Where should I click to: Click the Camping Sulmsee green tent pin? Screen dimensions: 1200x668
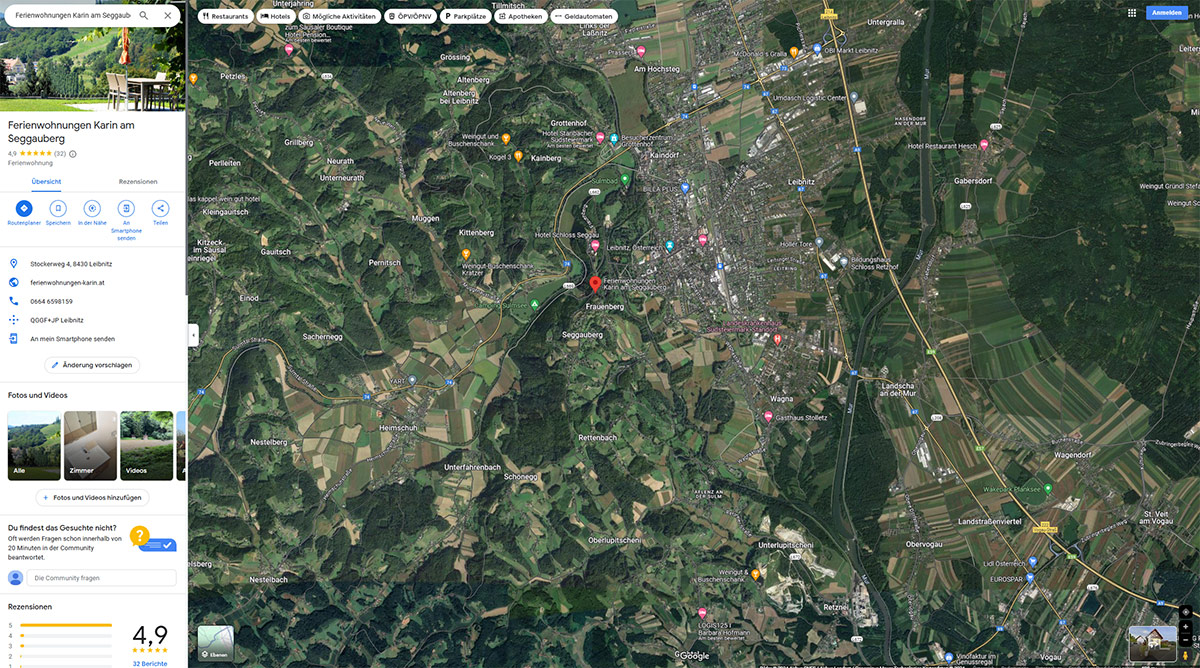point(535,303)
